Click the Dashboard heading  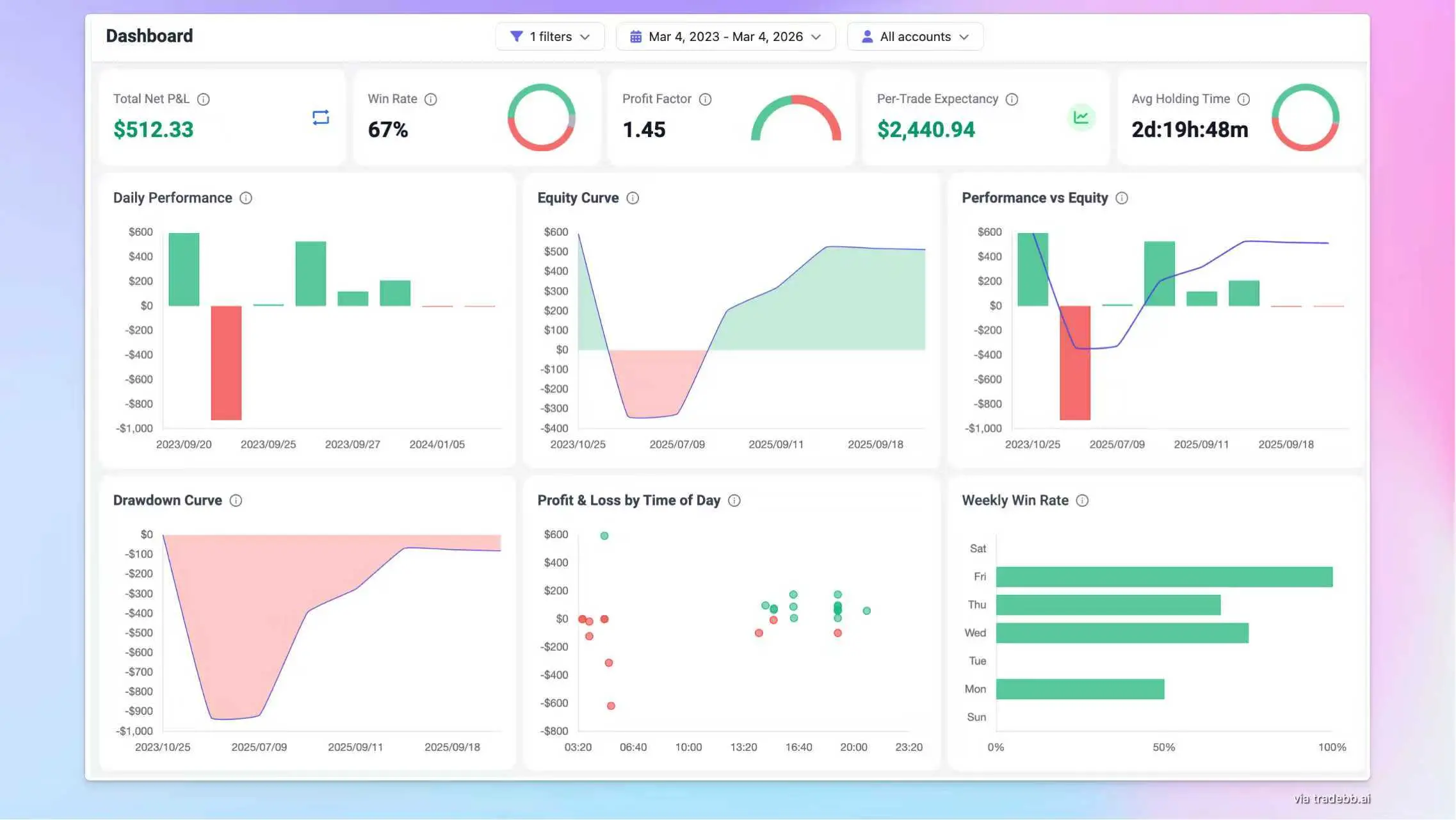pyautogui.click(x=149, y=35)
